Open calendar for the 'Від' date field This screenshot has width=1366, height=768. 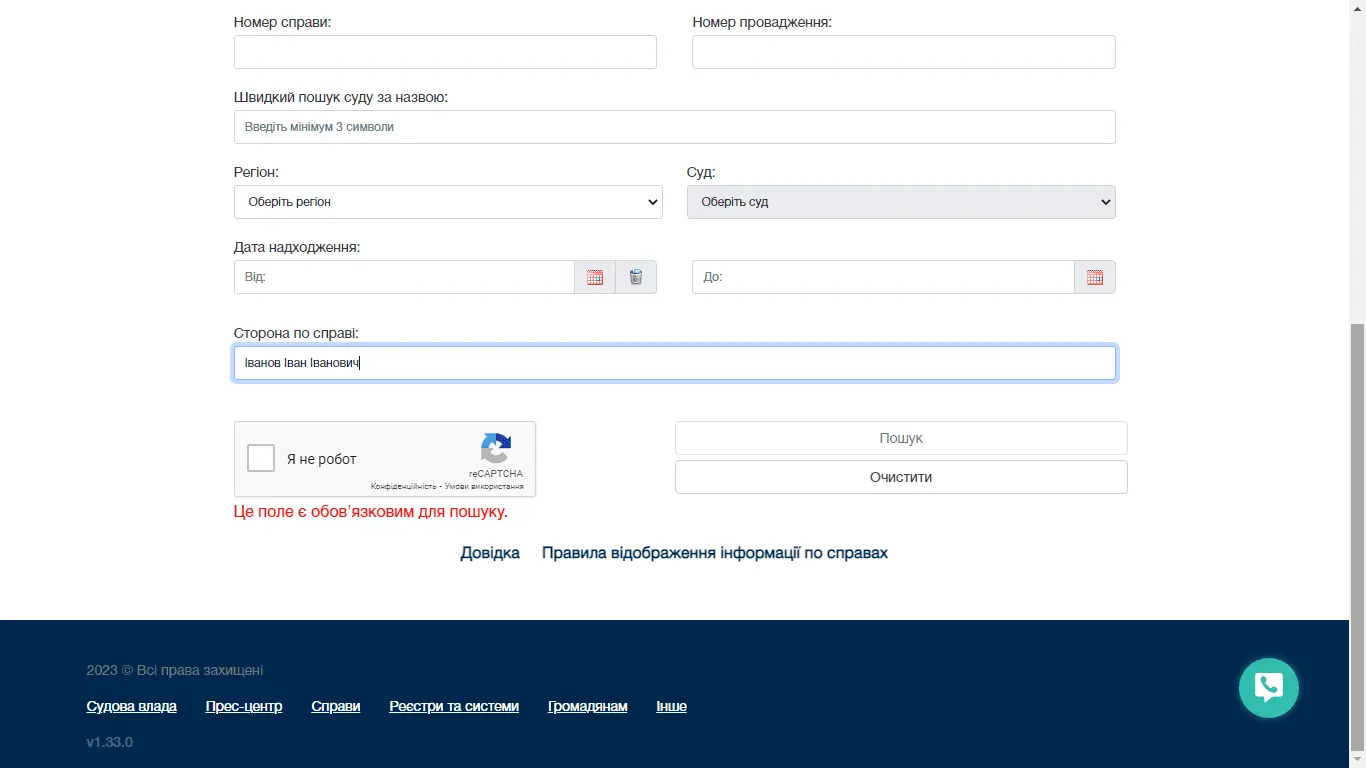tap(595, 277)
